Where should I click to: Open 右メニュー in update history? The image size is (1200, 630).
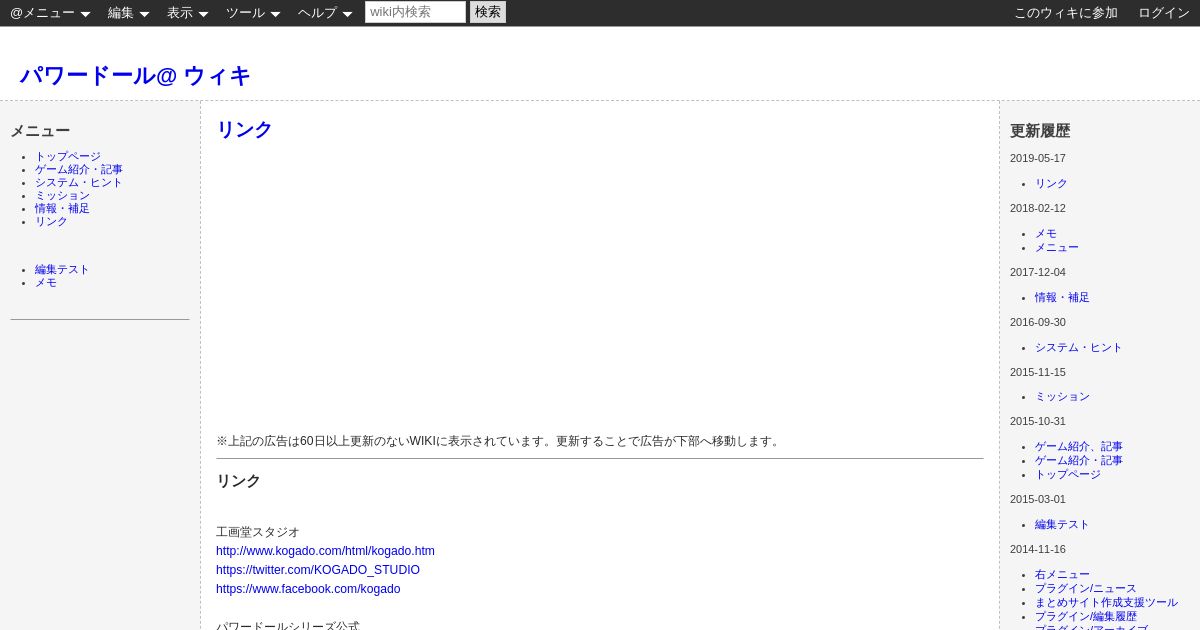click(1062, 575)
